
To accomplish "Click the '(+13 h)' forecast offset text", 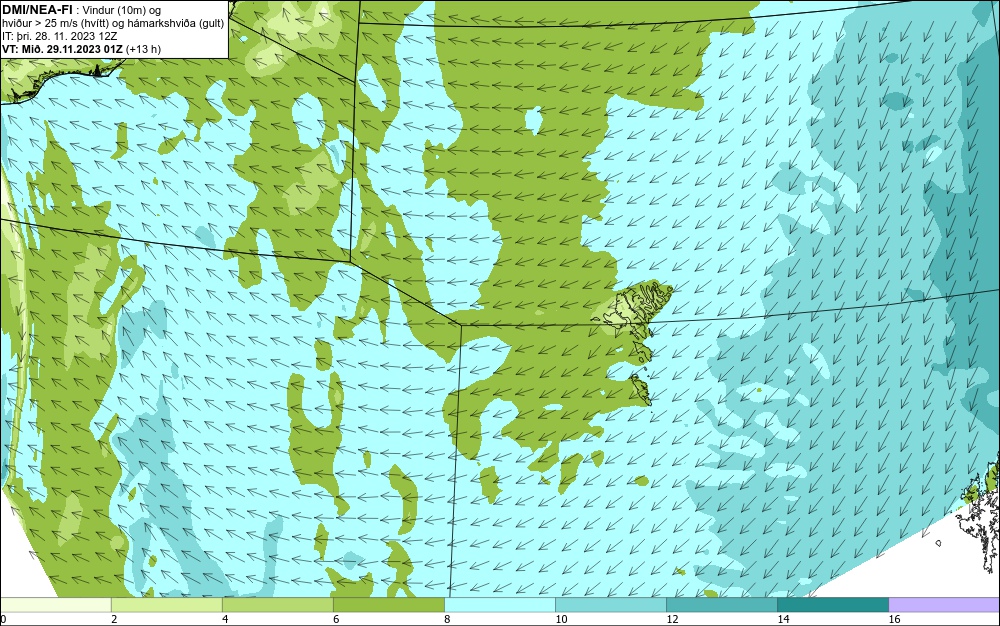I will (143, 49).
